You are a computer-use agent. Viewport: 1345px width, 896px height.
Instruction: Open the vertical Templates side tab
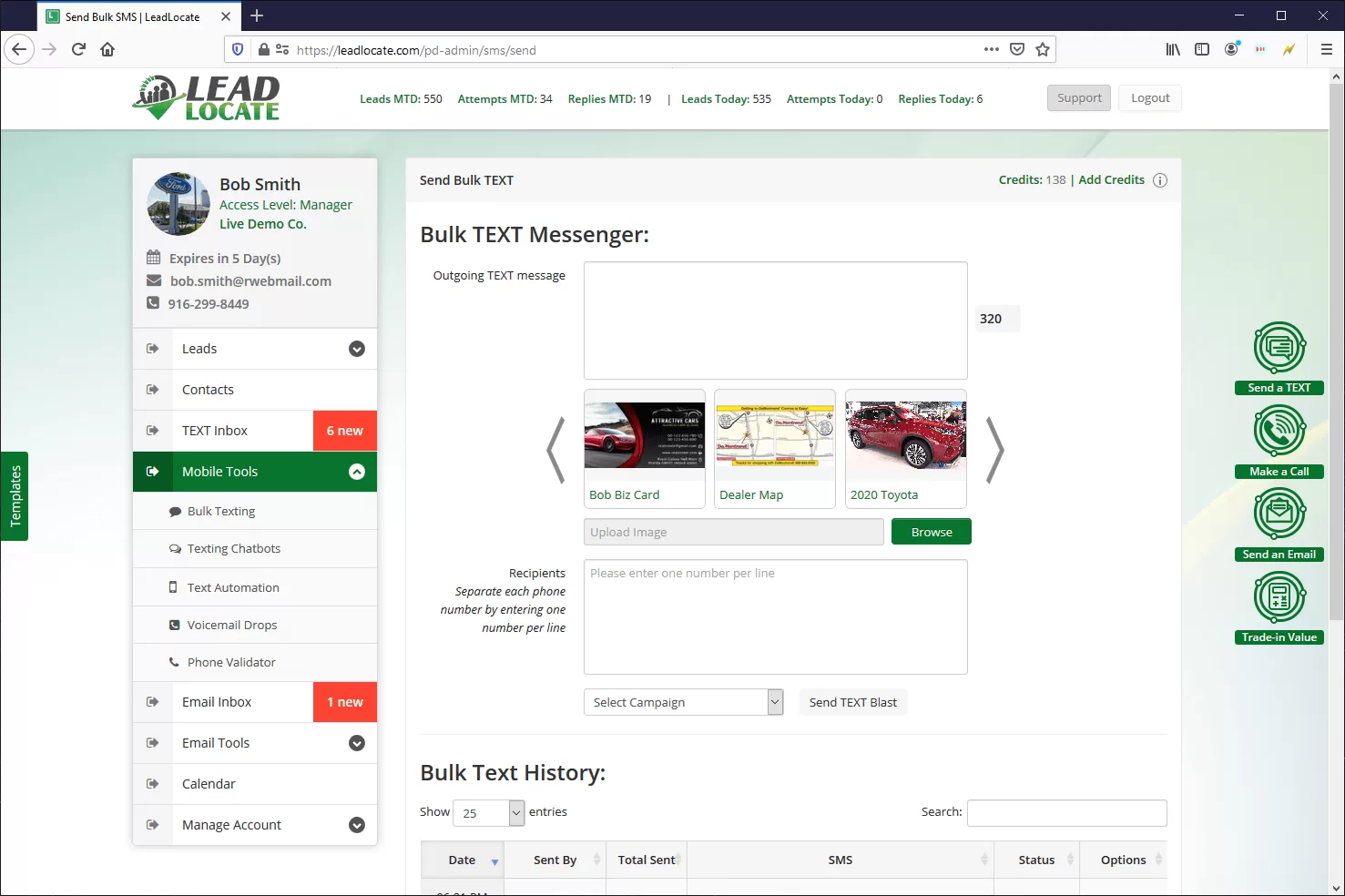click(x=15, y=496)
